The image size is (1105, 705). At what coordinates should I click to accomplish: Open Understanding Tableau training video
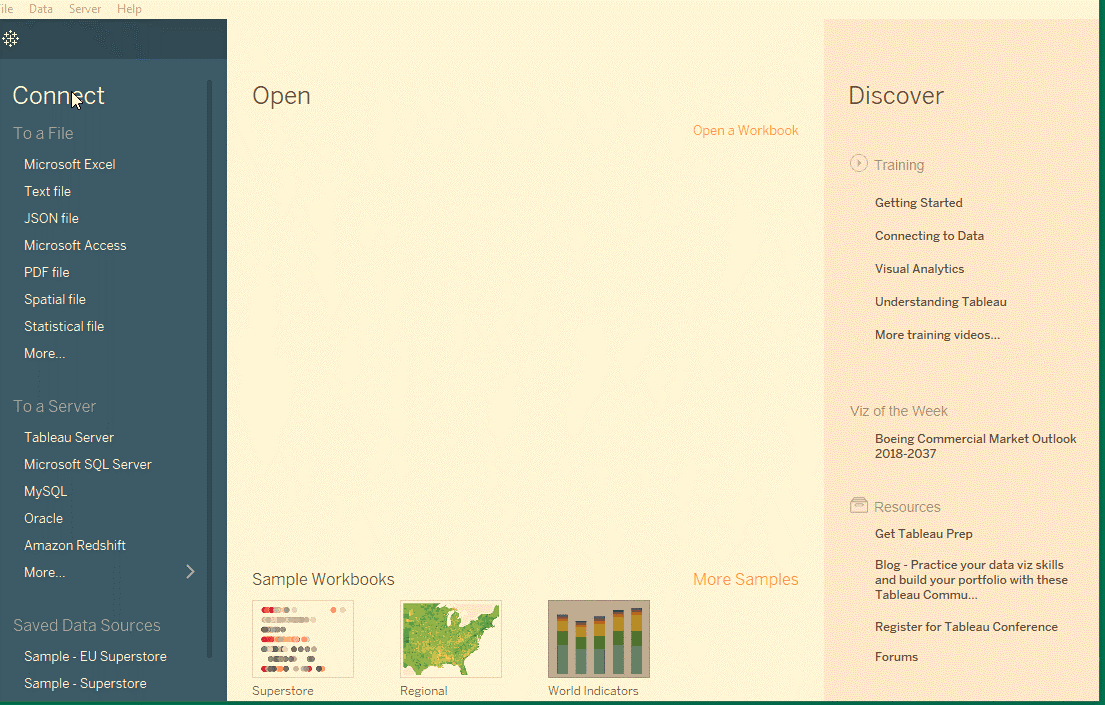pos(941,302)
